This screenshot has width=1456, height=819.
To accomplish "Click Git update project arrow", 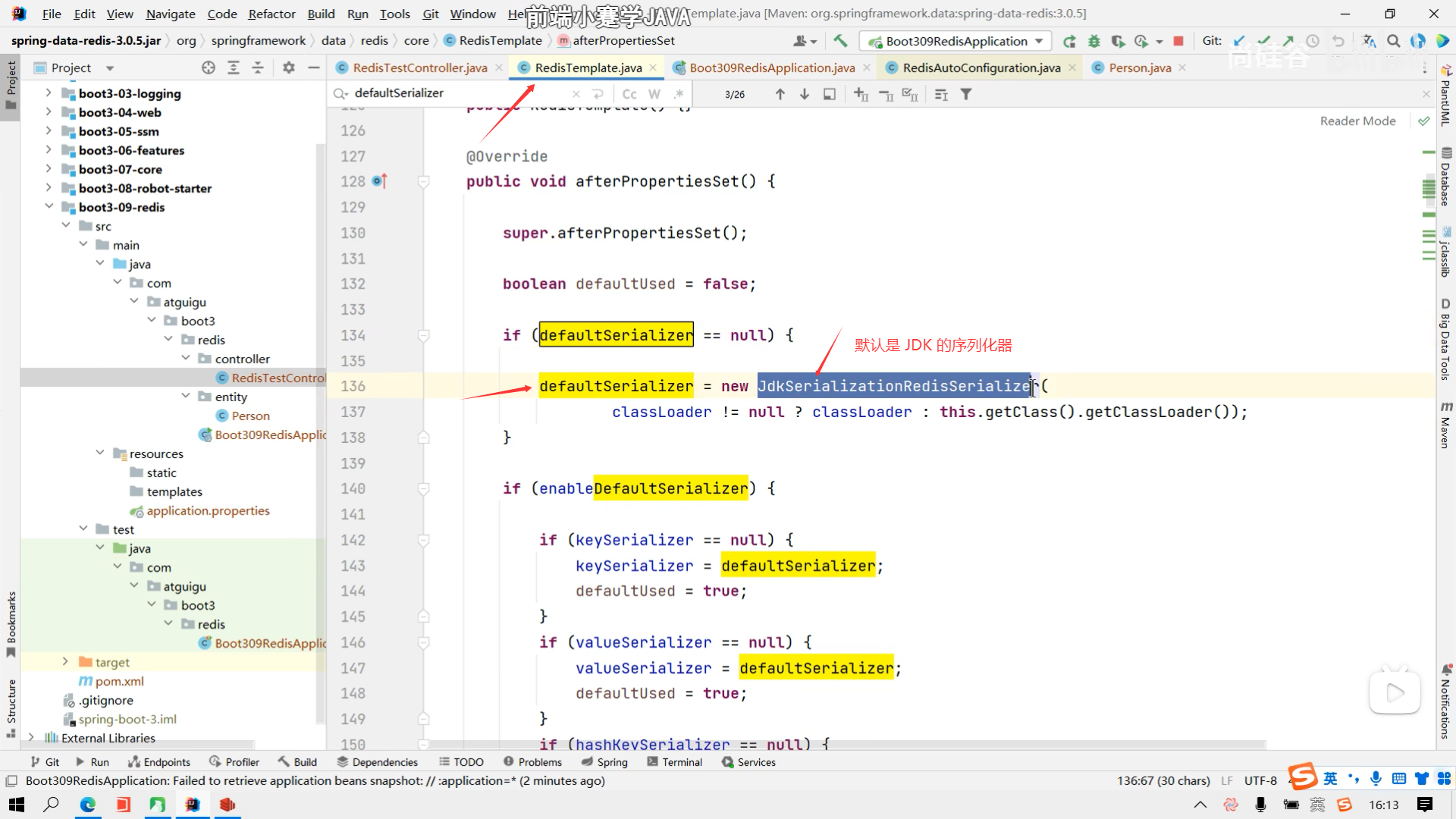I will pos(1239,41).
